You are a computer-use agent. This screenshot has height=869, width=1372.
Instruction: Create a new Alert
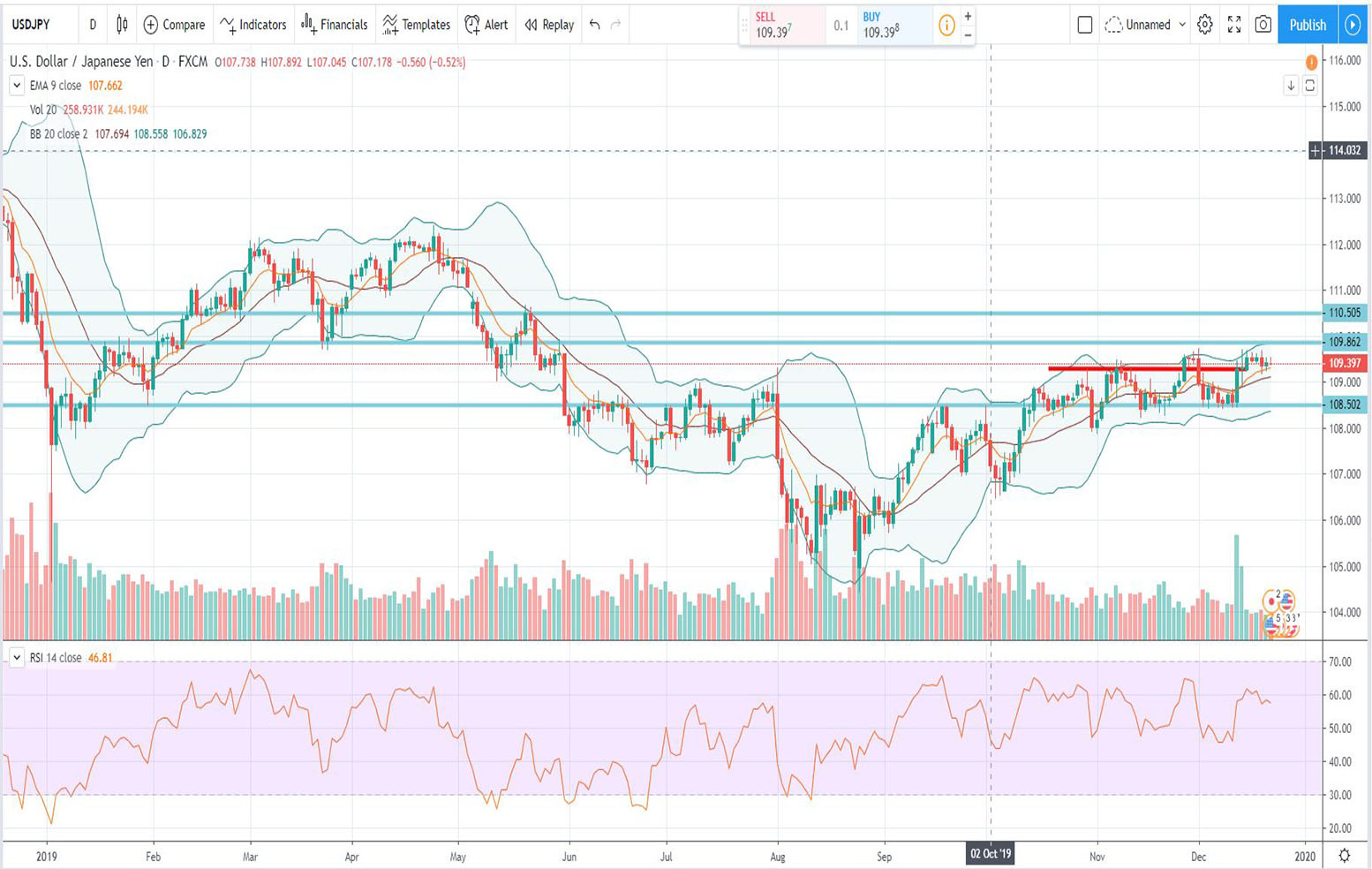point(486,25)
